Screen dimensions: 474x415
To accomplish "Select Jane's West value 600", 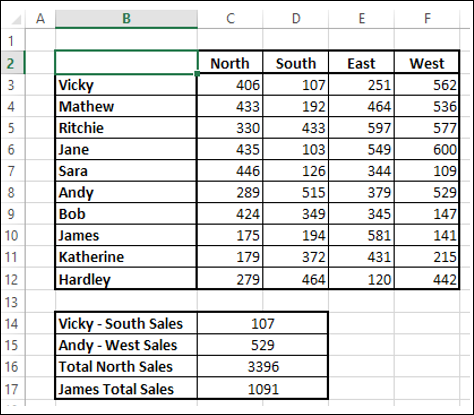I will coord(427,149).
